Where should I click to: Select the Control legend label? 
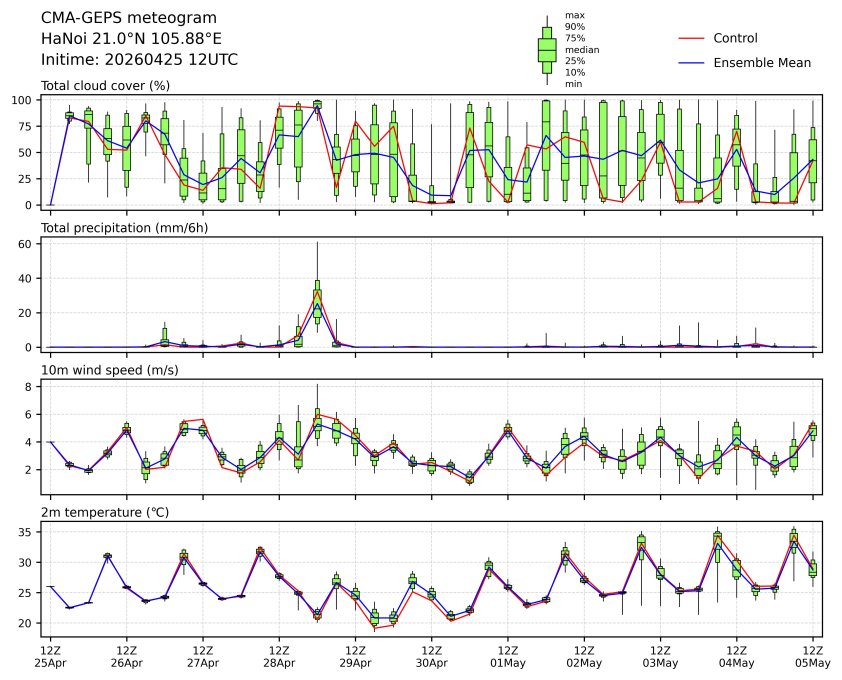pyautogui.click(x=735, y=38)
